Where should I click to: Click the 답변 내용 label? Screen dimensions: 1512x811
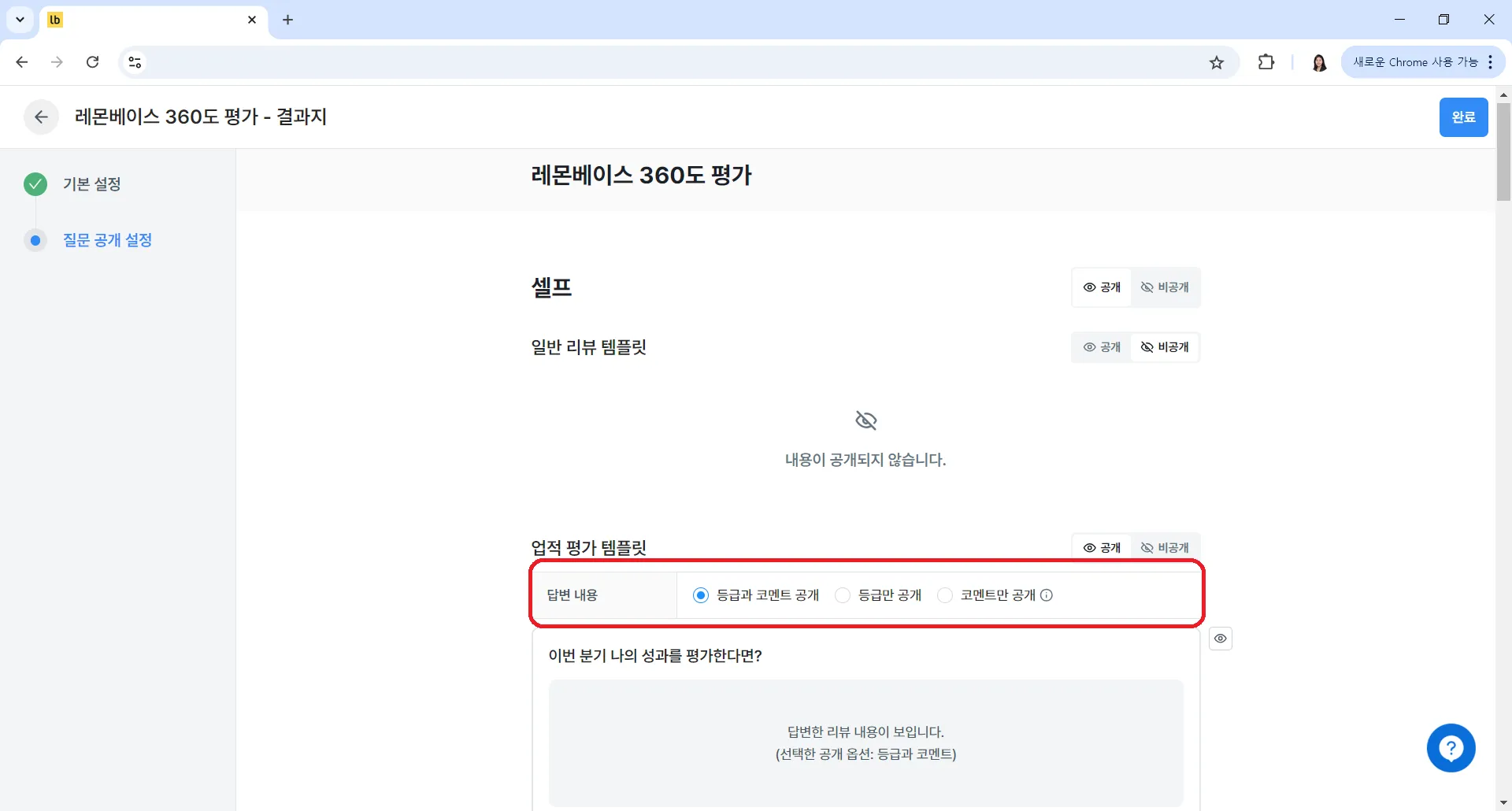[x=573, y=595]
